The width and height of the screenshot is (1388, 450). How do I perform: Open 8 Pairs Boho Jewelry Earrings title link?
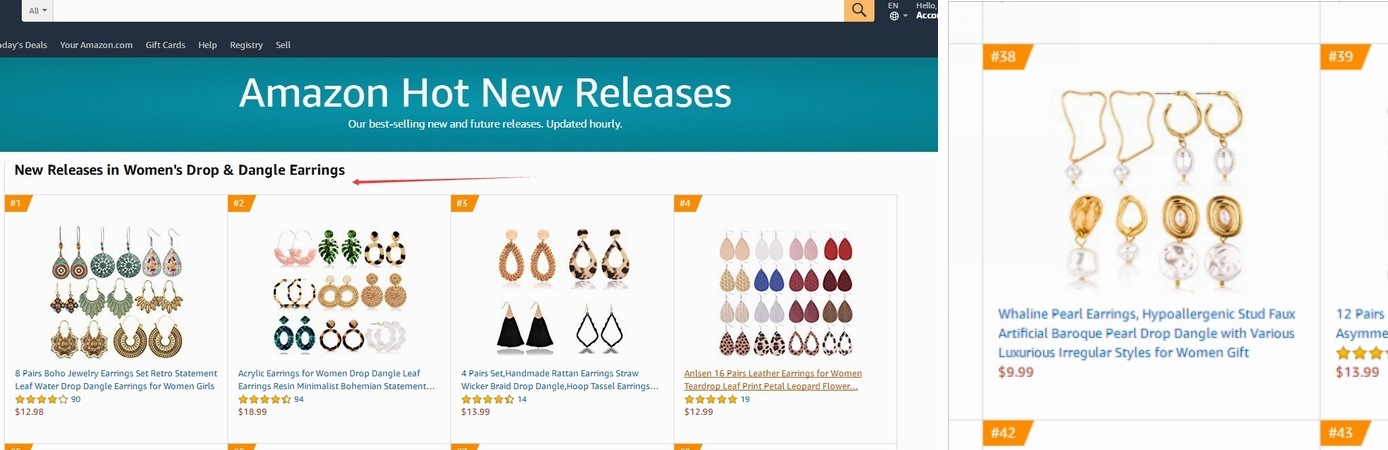(116, 379)
